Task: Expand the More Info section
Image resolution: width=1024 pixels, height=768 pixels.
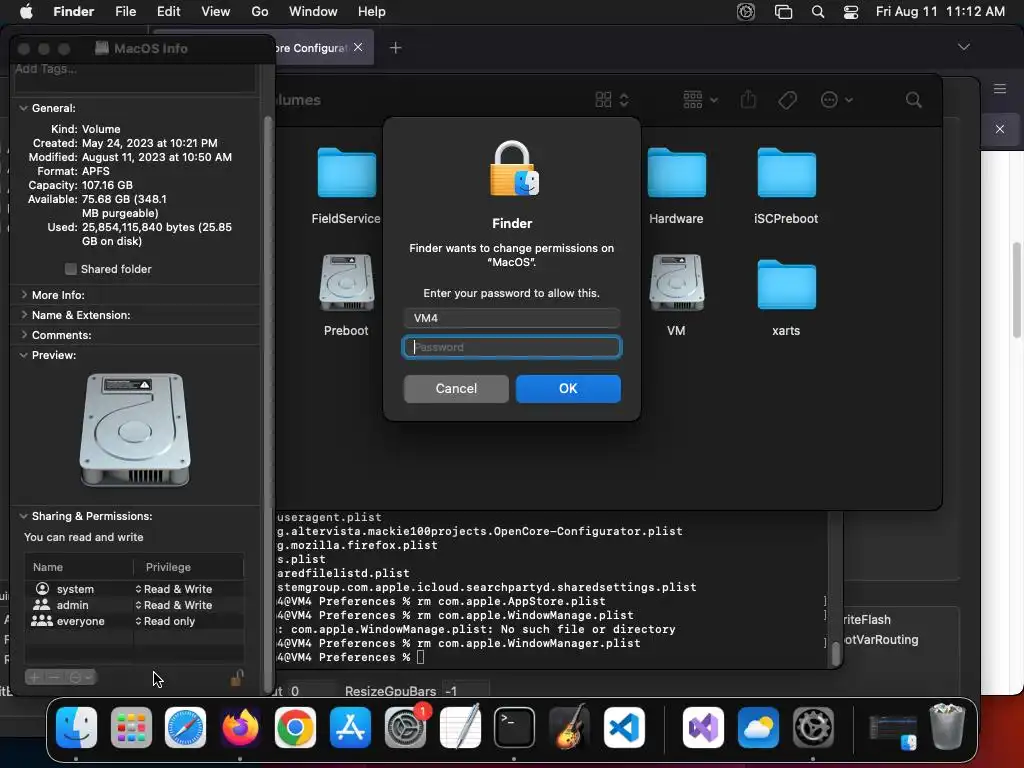Action: click(x=24, y=295)
